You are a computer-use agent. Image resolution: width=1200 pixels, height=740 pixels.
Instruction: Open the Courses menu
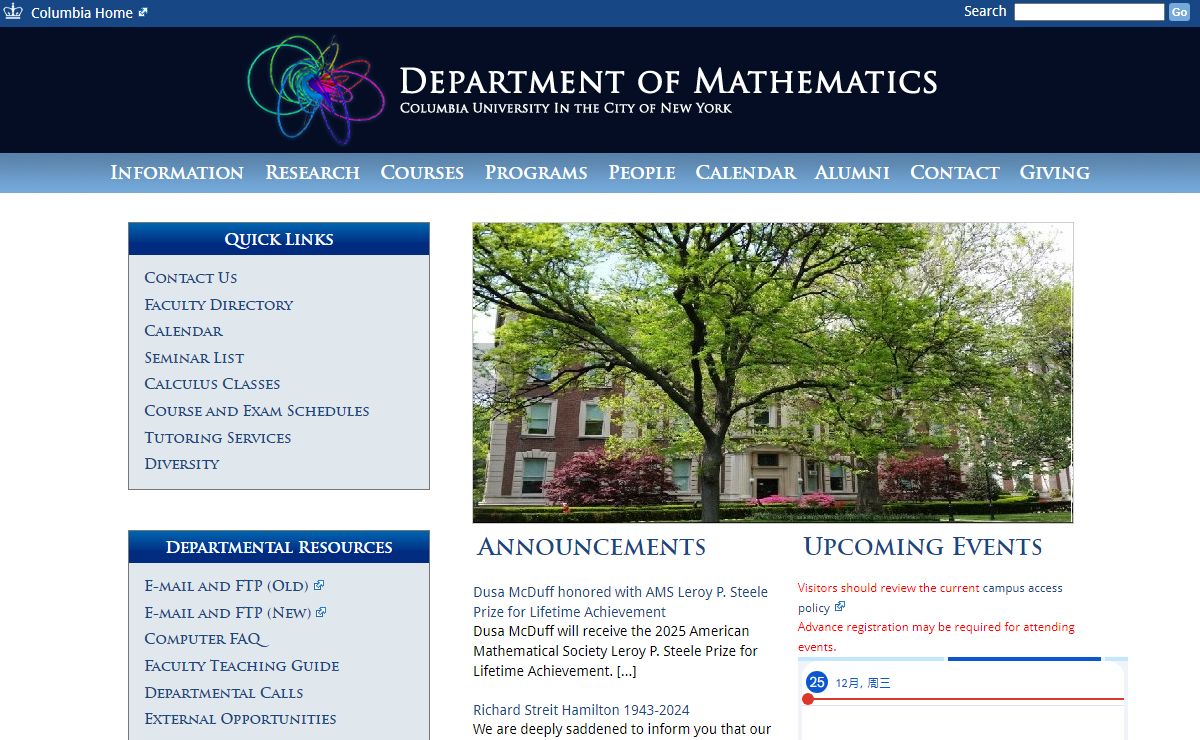[422, 173]
